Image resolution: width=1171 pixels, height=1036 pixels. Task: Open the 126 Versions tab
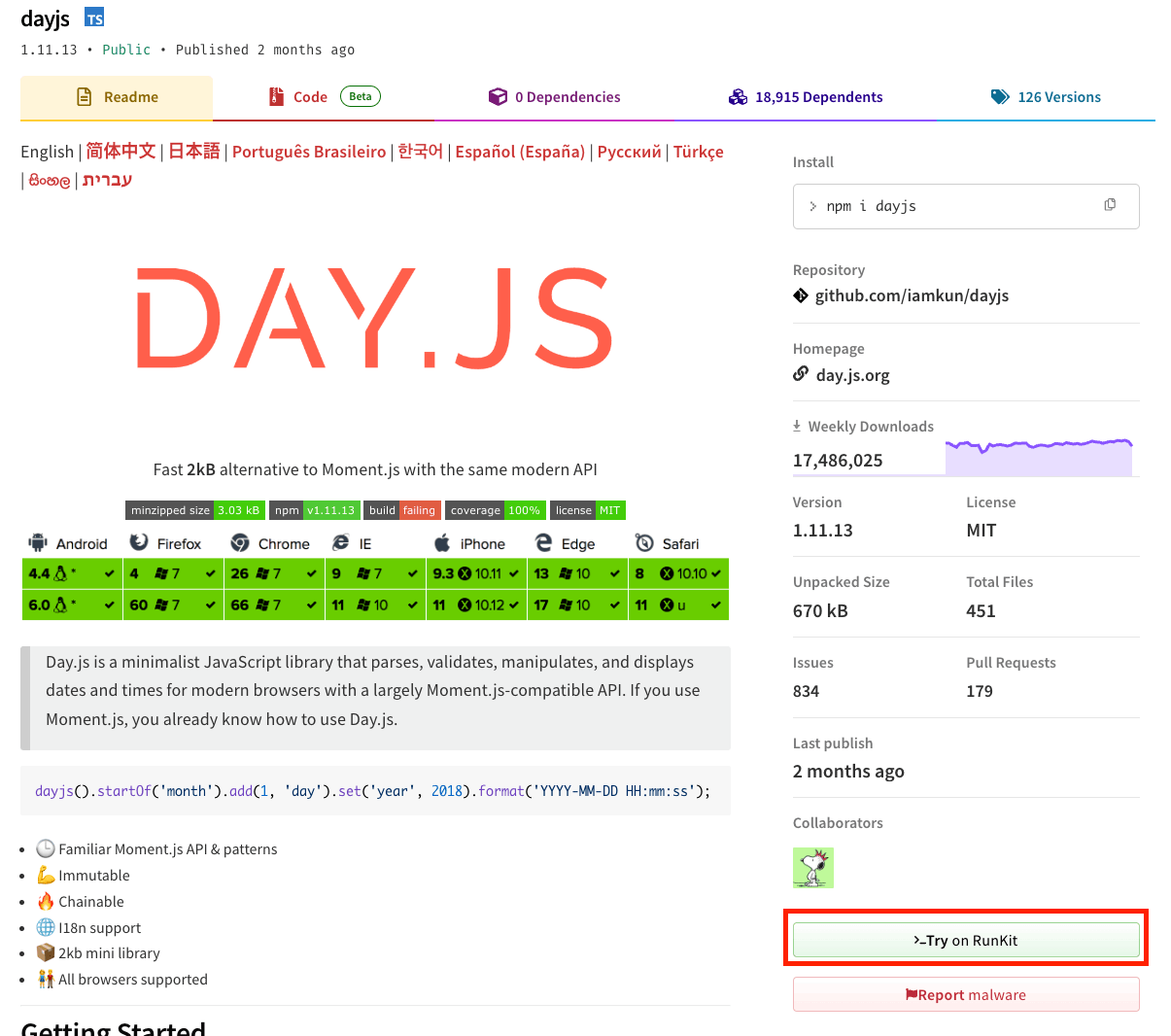(x=1046, y=97)
